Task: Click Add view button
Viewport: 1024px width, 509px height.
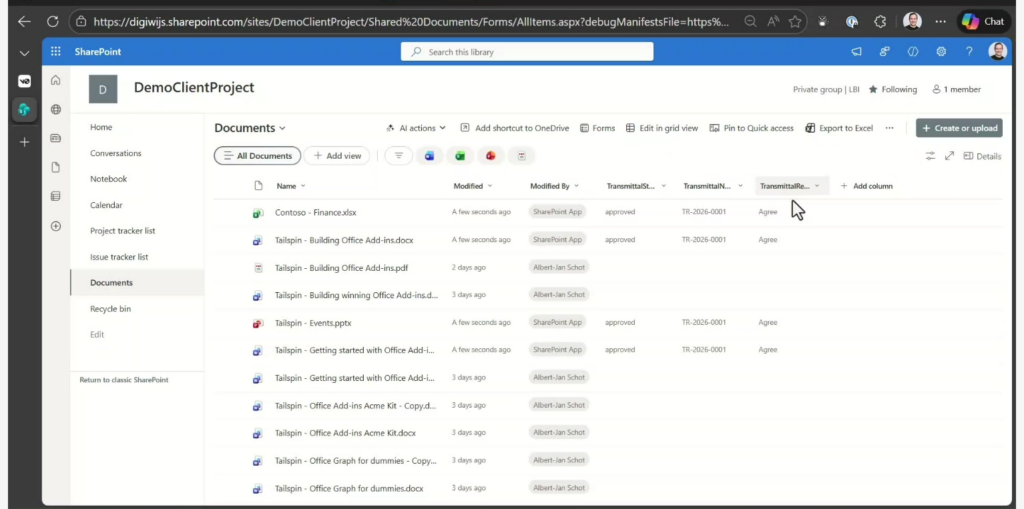Action: 337,156
